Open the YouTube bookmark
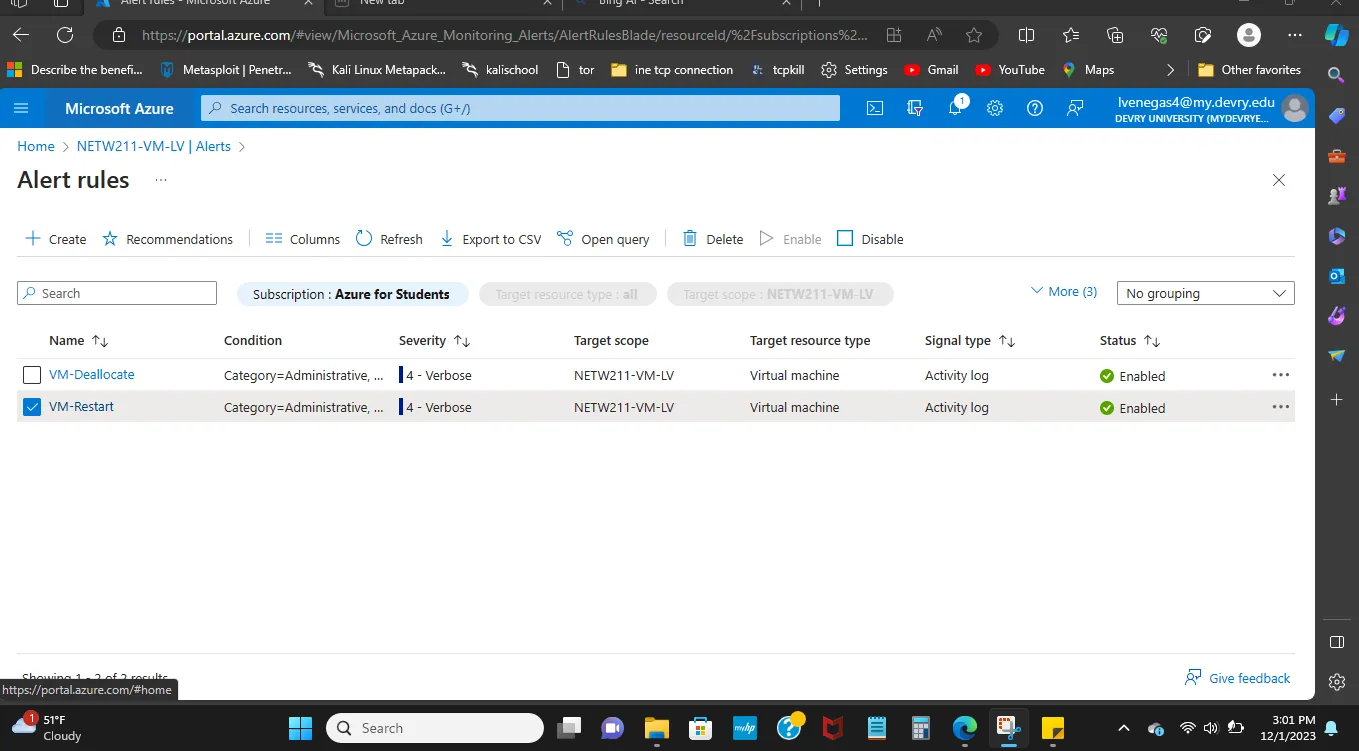This screenshot has height=751, width=1359. (x=1009, y=70)
